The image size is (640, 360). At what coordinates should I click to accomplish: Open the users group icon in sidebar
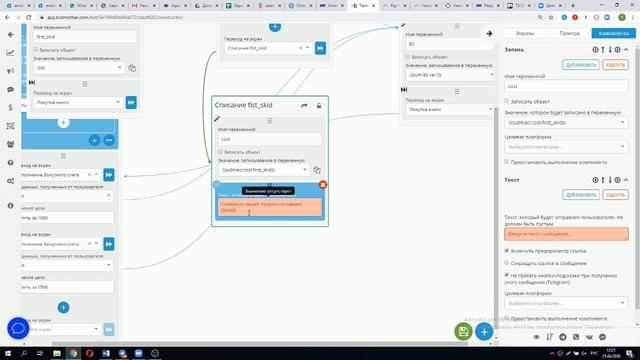[11, 144]
